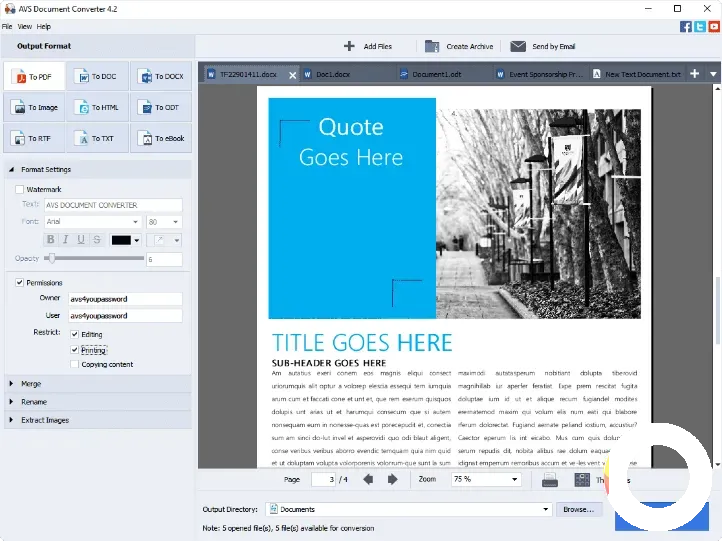
Task: Uncheck the Printing restriction
Action: tap(75, 350)
